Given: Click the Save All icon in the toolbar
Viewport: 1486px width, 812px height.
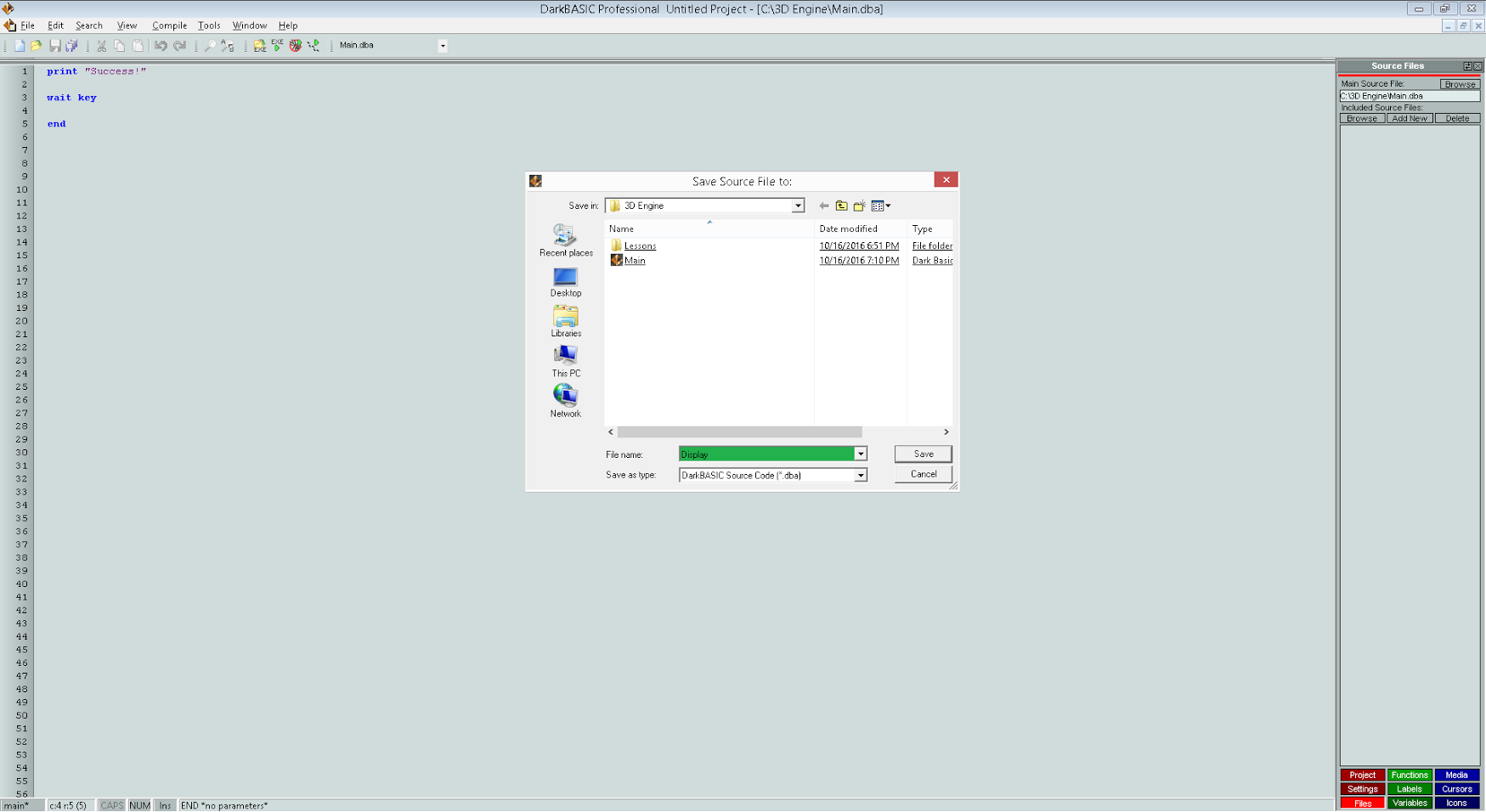Looking at the screenshot, I should coord(72,46).
